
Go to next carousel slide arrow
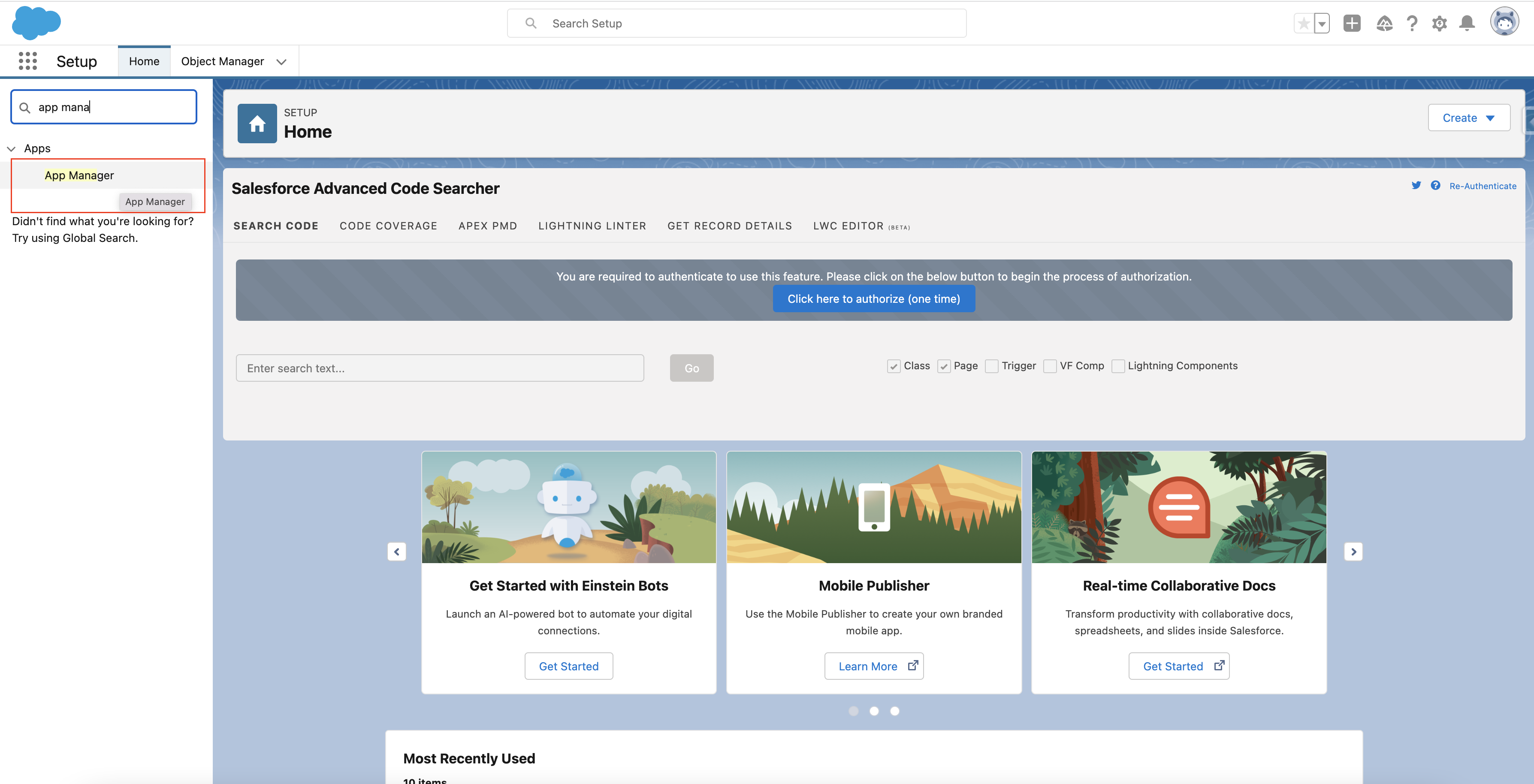point(1353,552)
